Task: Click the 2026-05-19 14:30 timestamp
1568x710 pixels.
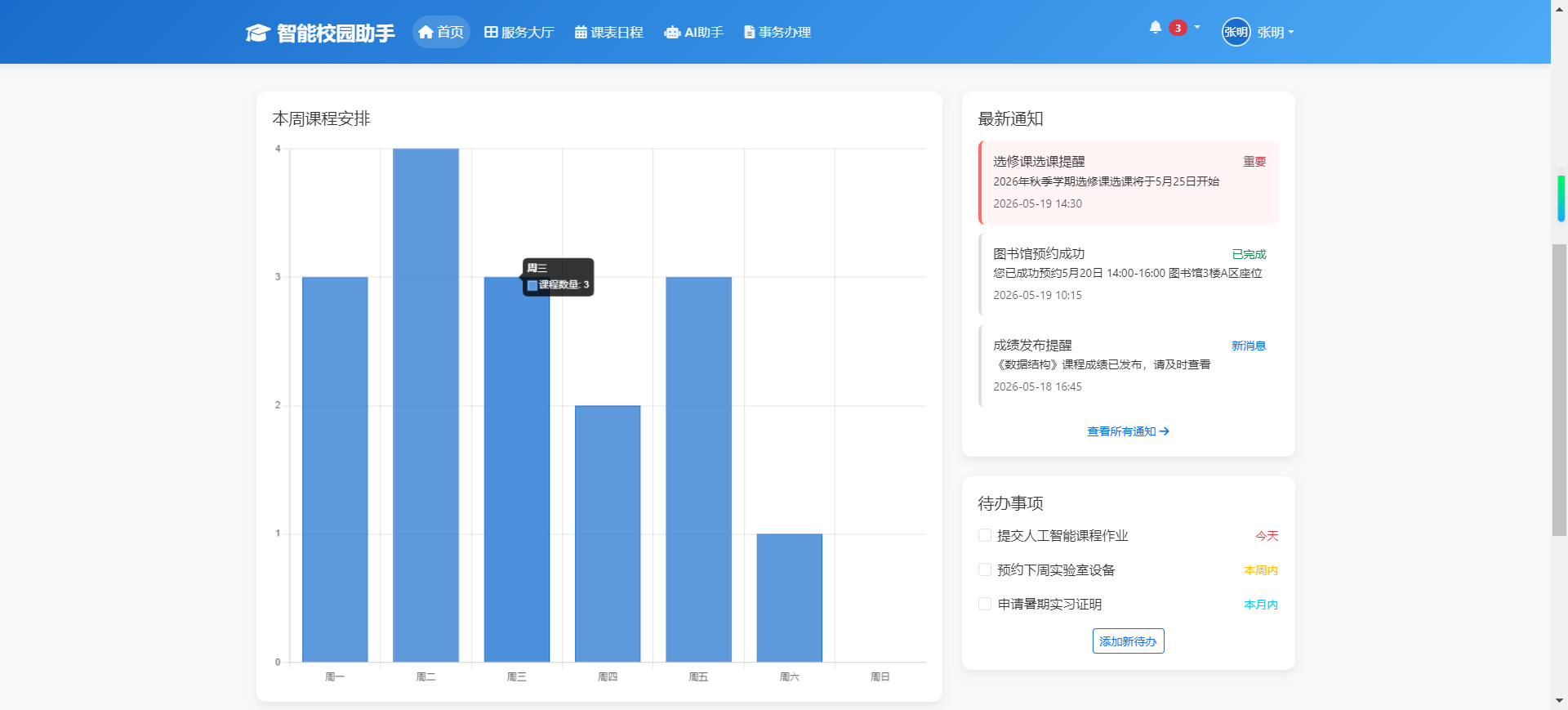Action: (1037, 203)
